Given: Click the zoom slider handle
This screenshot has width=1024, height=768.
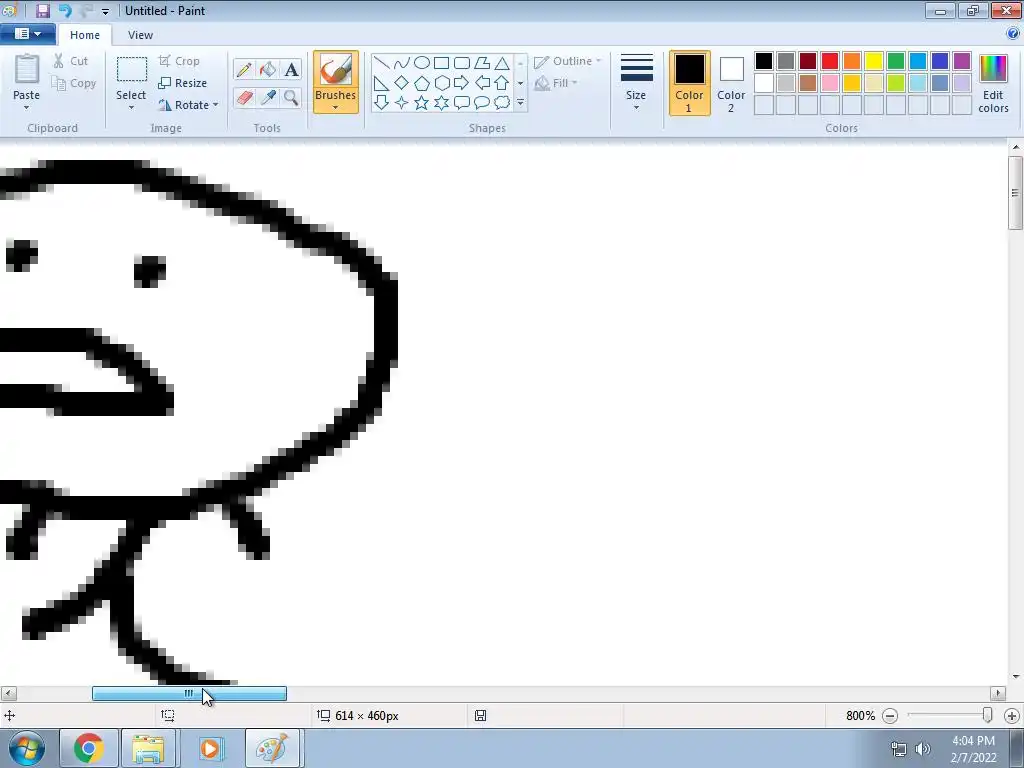Looking at the screenshot, I should [x=987, y=716].
